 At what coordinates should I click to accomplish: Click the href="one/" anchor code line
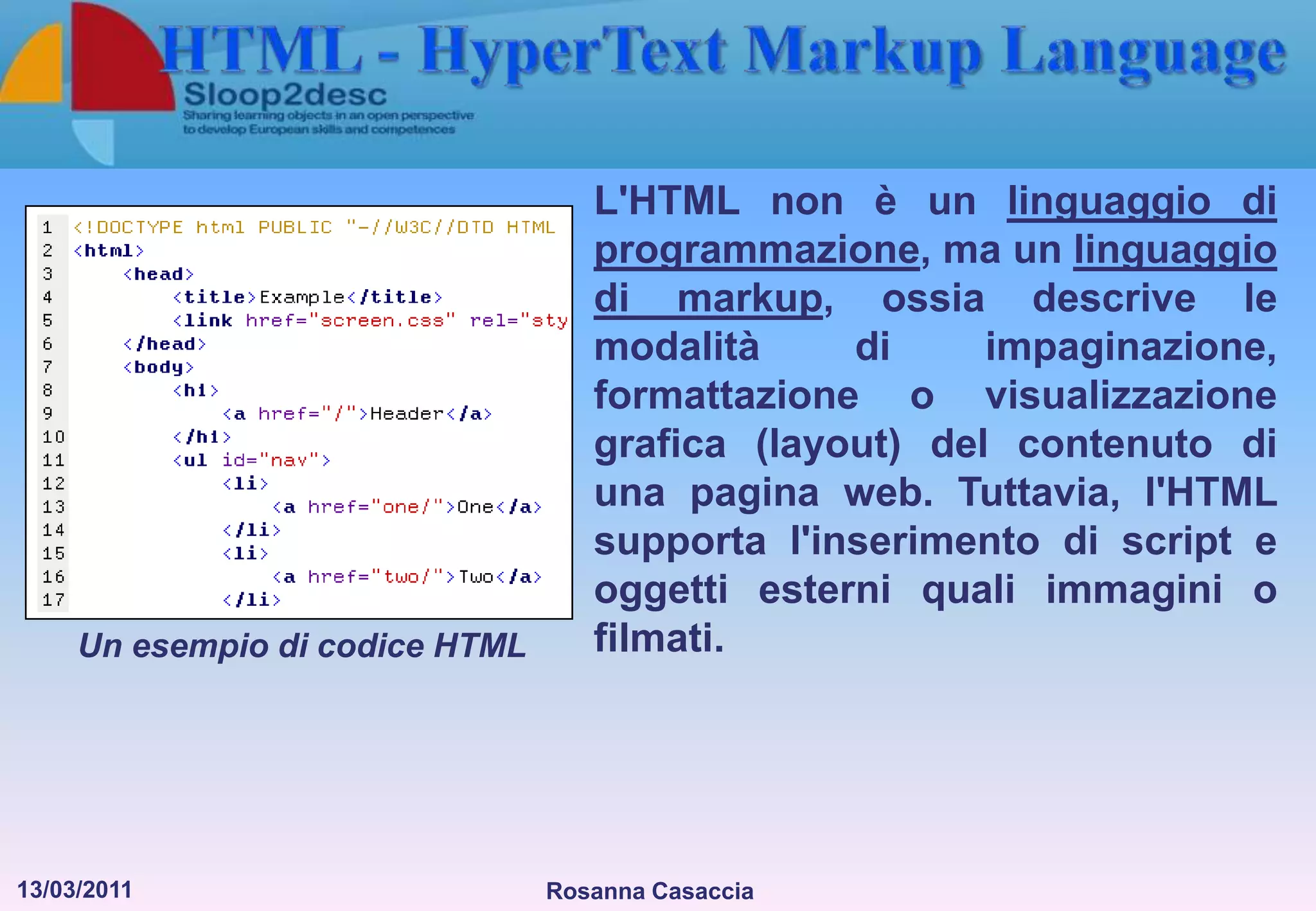coord(407,507)
